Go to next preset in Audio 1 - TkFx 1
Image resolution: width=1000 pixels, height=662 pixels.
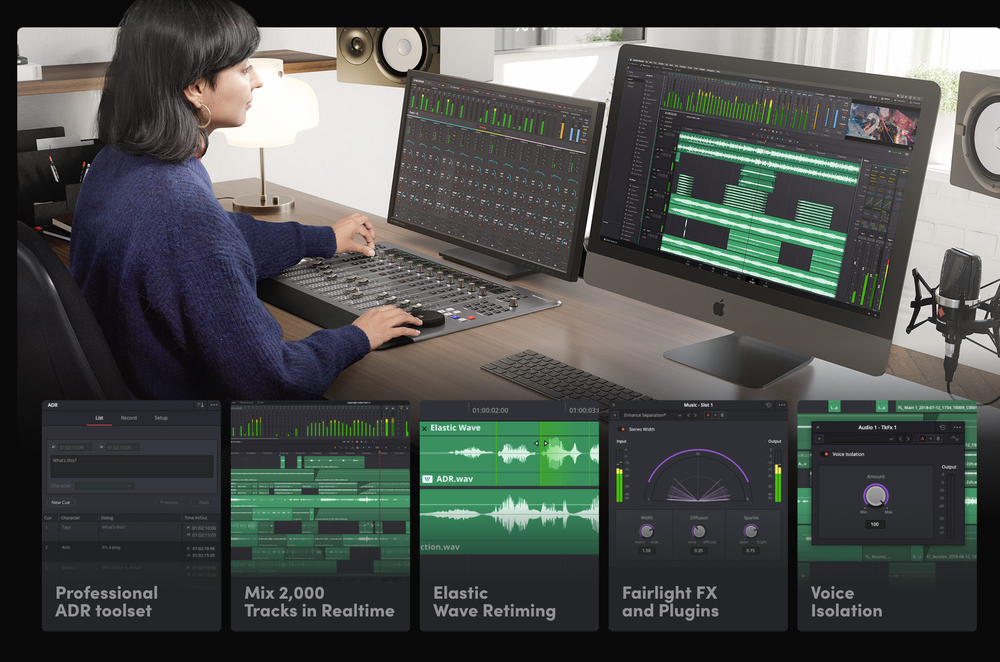908,439
